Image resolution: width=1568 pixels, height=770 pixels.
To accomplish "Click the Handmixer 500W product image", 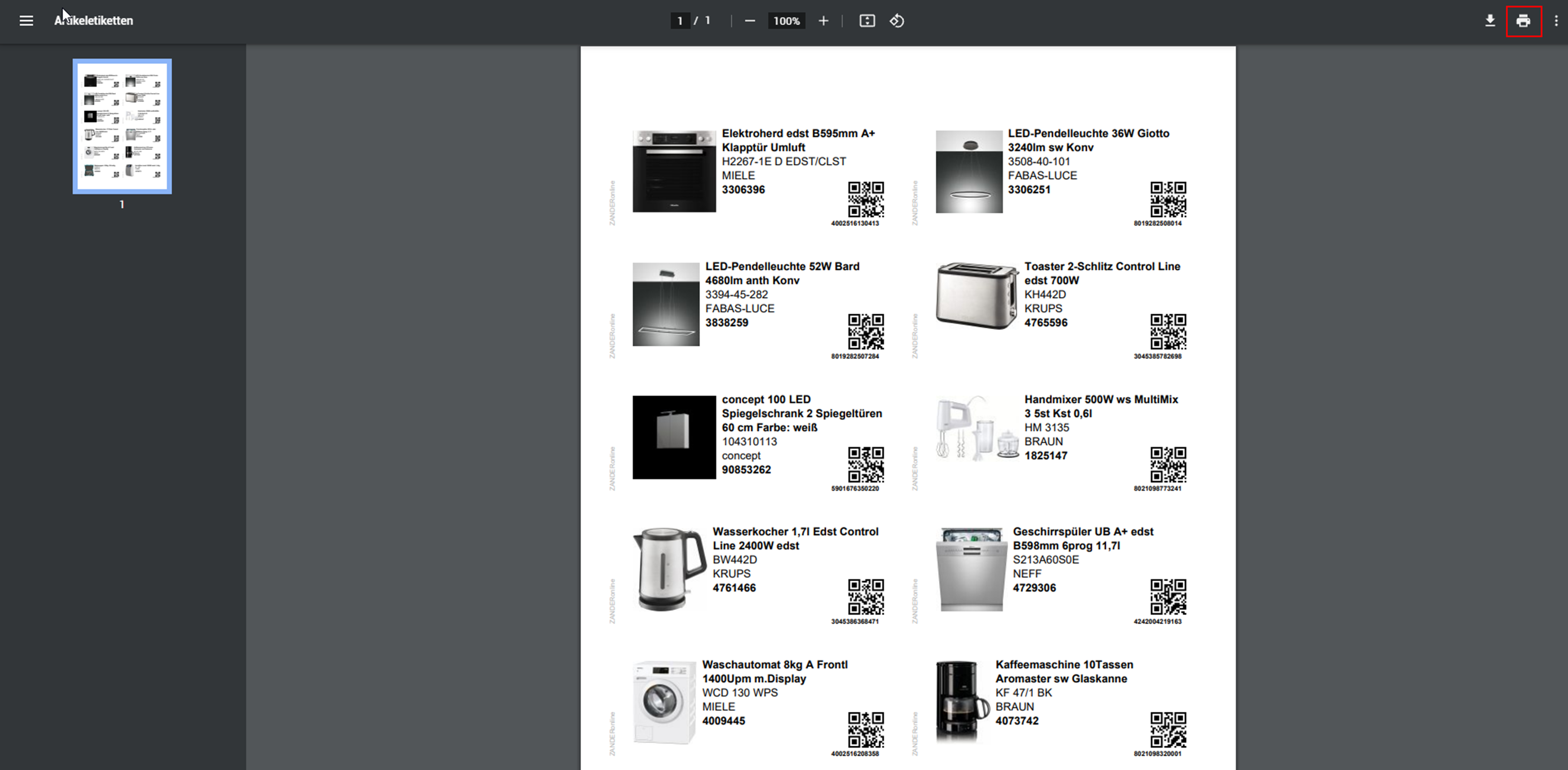I will [x=976, y=428].
